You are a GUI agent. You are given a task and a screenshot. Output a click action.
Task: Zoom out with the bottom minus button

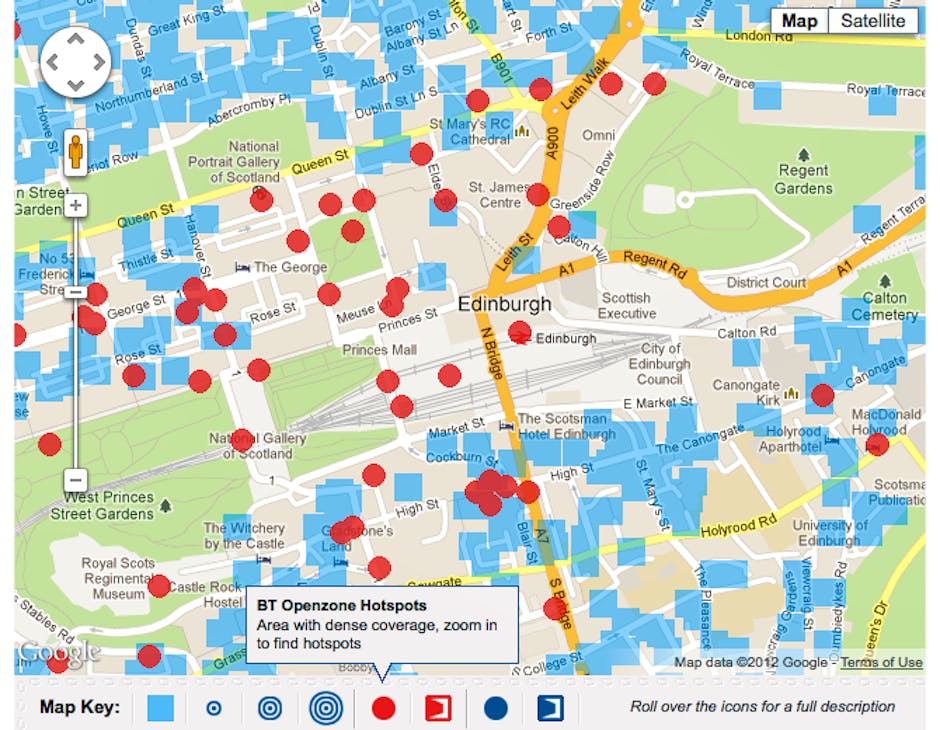click(76, 479)
